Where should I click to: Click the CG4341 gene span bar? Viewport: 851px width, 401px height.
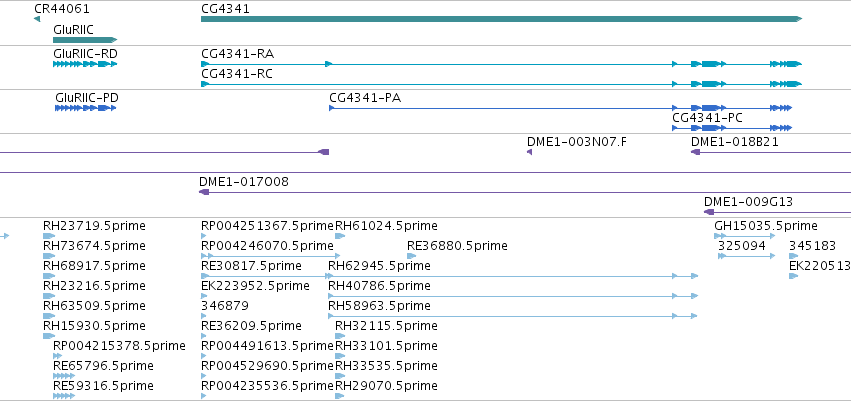click(x=501, y=19)
